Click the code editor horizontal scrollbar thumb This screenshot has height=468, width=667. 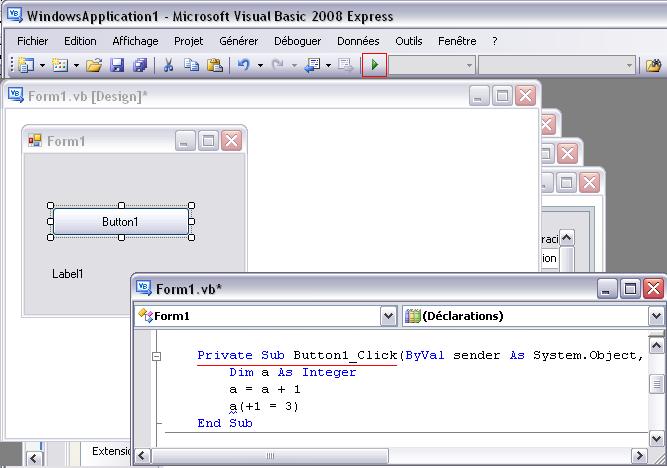point(270,456)
